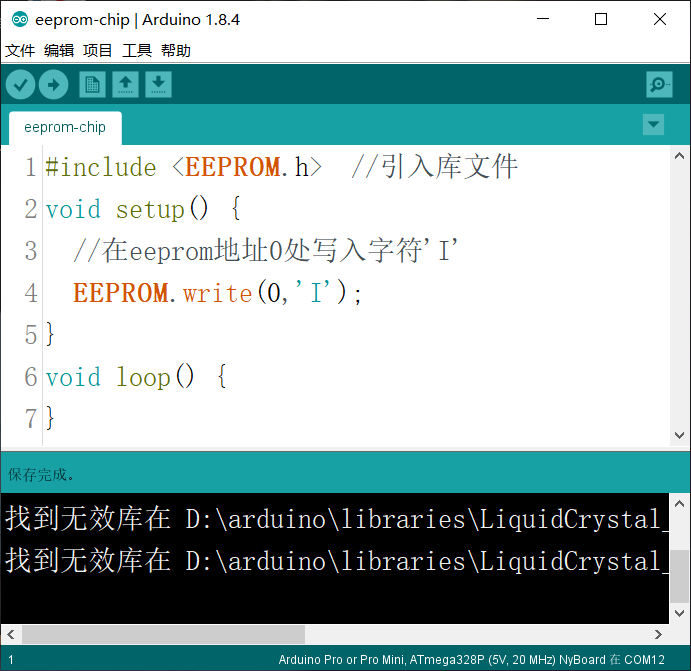Open the tab options dropdown arrow
This screenshot has width=691, height=671.
[654, 125]
